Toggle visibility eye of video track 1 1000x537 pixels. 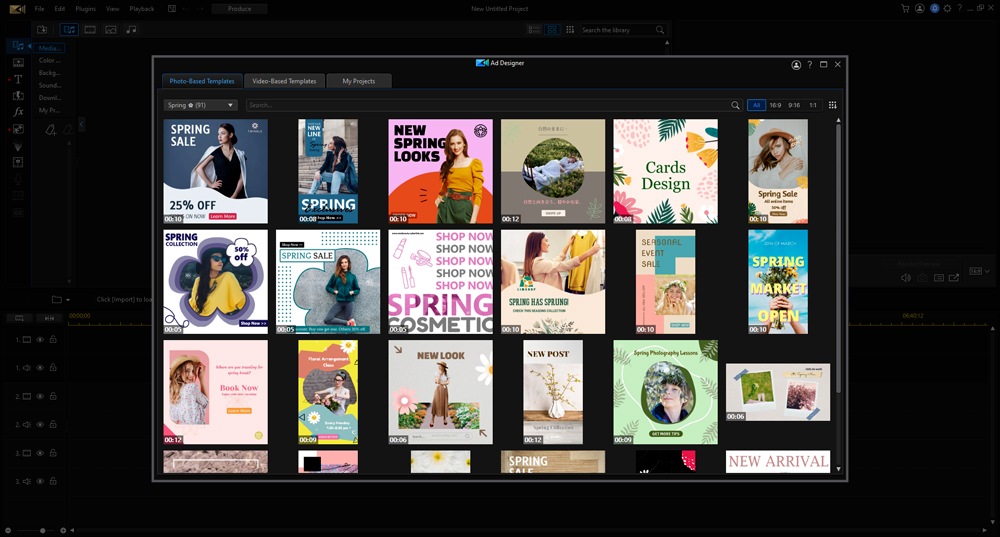40,340
